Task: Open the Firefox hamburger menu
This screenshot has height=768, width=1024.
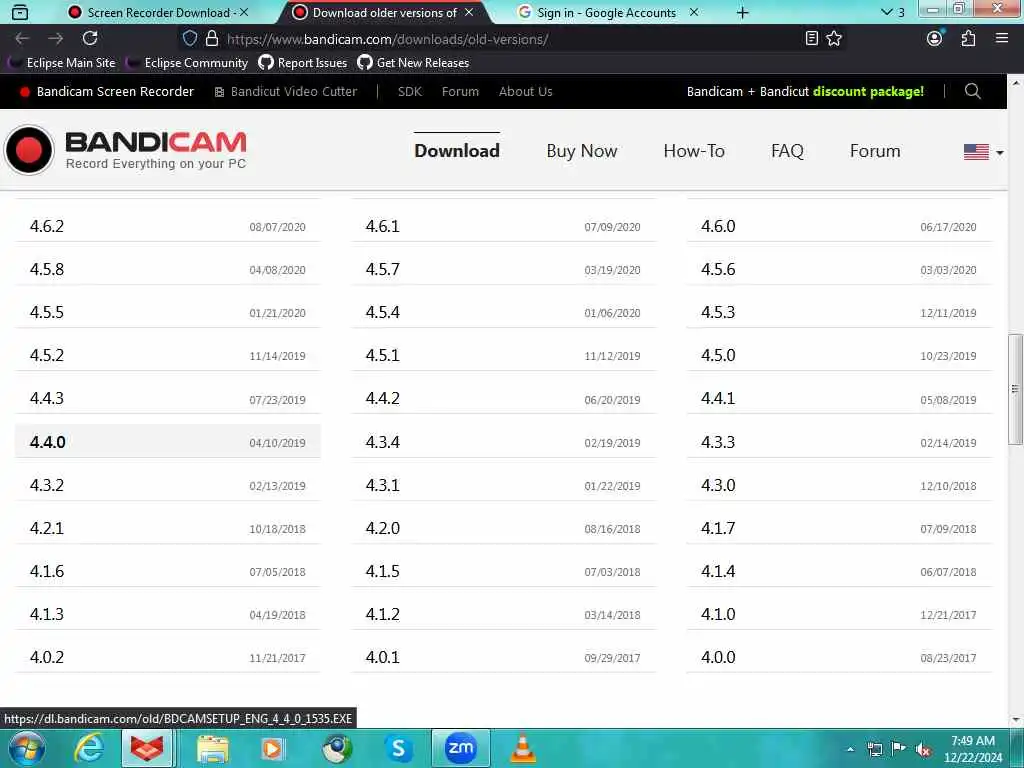Action: point(1002,39)
